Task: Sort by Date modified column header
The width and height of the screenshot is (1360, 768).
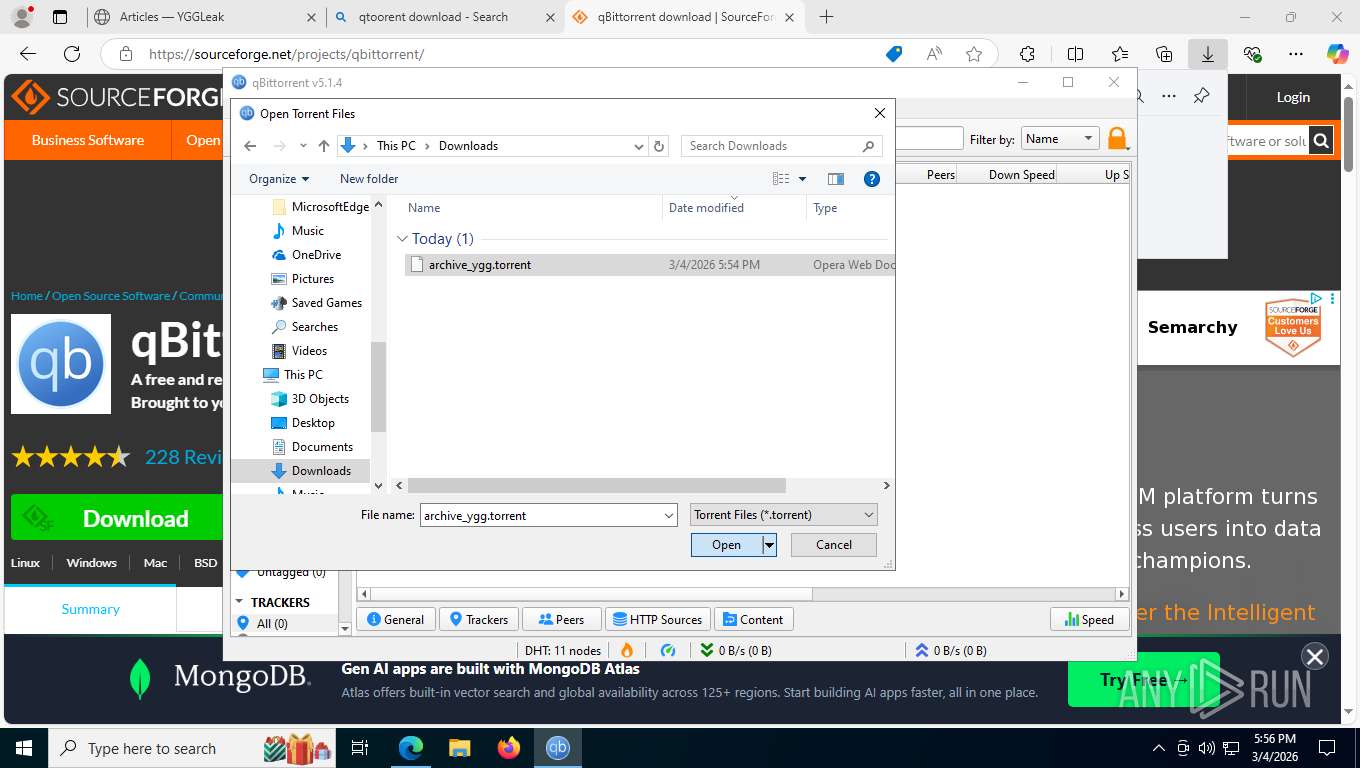Action: [734, 208]
